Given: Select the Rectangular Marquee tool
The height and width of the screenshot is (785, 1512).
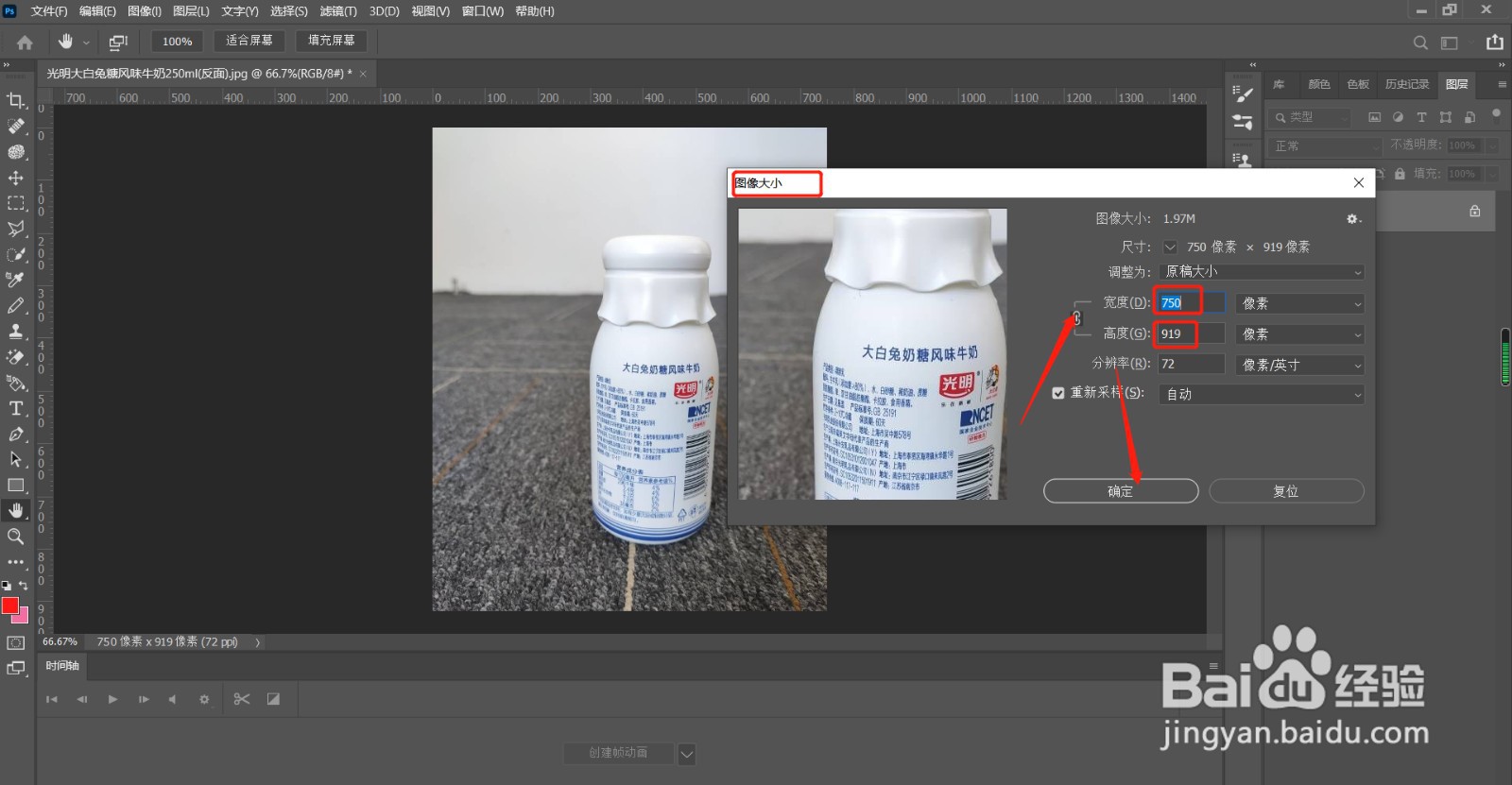Looking at the screenshot, I should pyautogui.click(x=16, y=203).
